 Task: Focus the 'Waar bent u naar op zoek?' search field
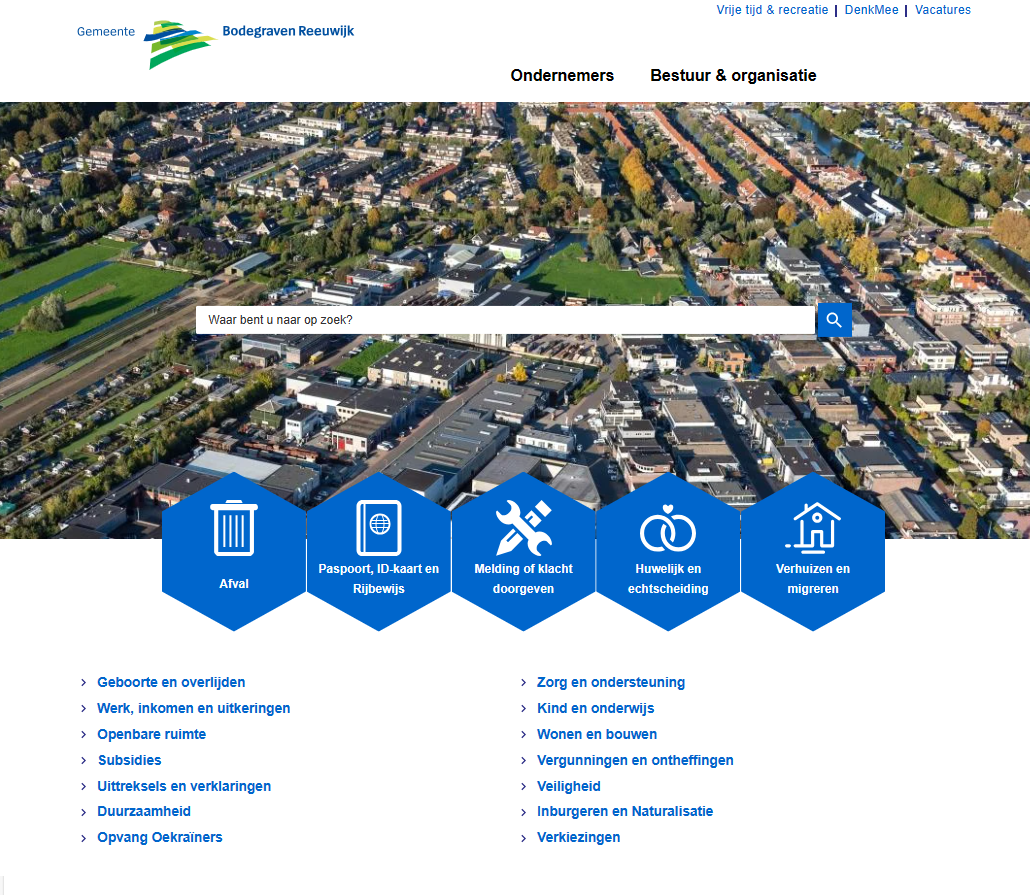[505, 320]
